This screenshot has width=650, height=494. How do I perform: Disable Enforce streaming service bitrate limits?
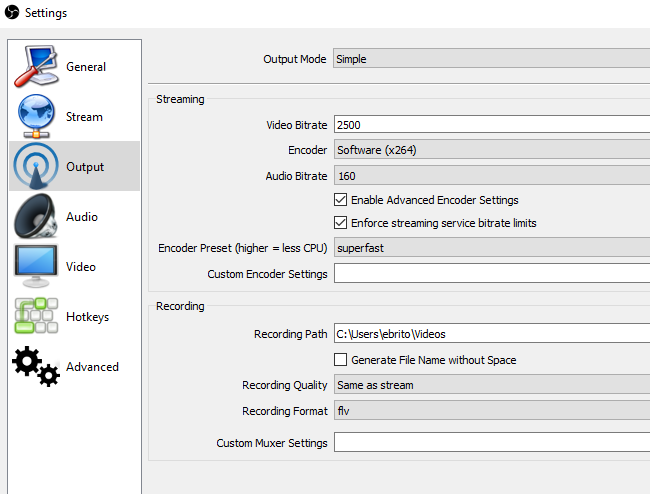tap(341, 223)
